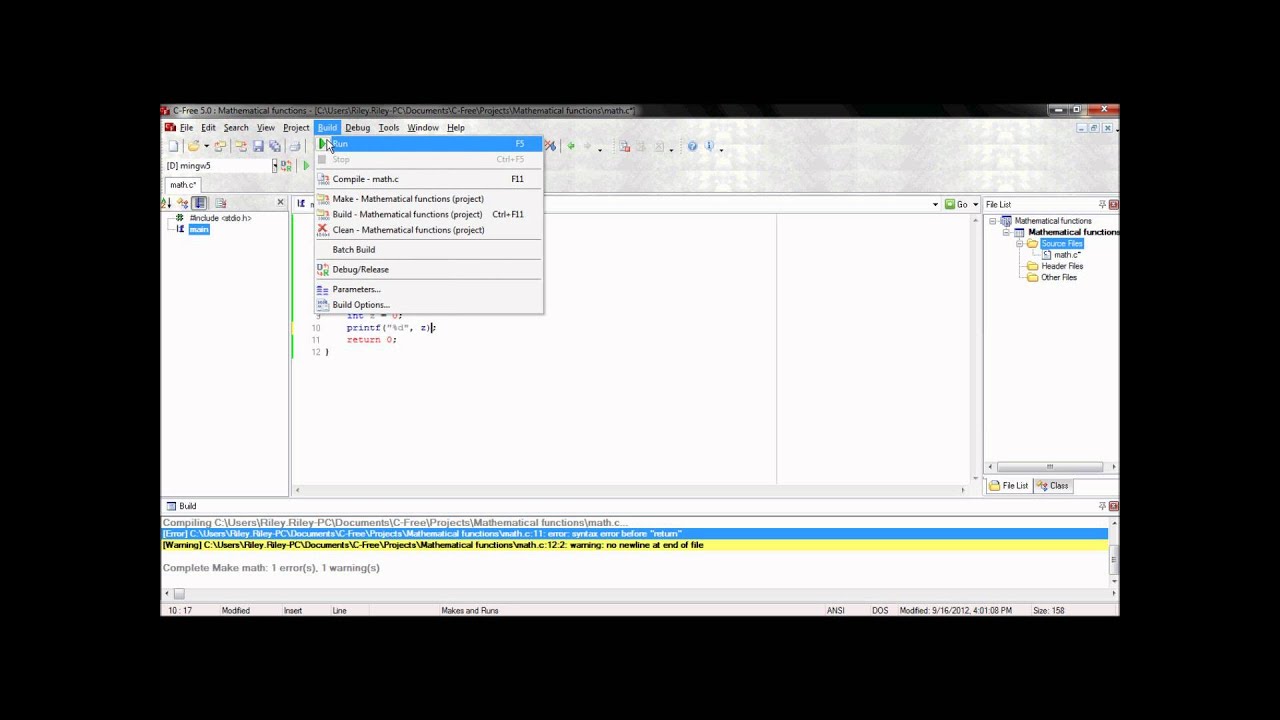Collapse the bold Mathematical functions project node
This screenshot has width=1280, height=720.
pos(1006,232)
